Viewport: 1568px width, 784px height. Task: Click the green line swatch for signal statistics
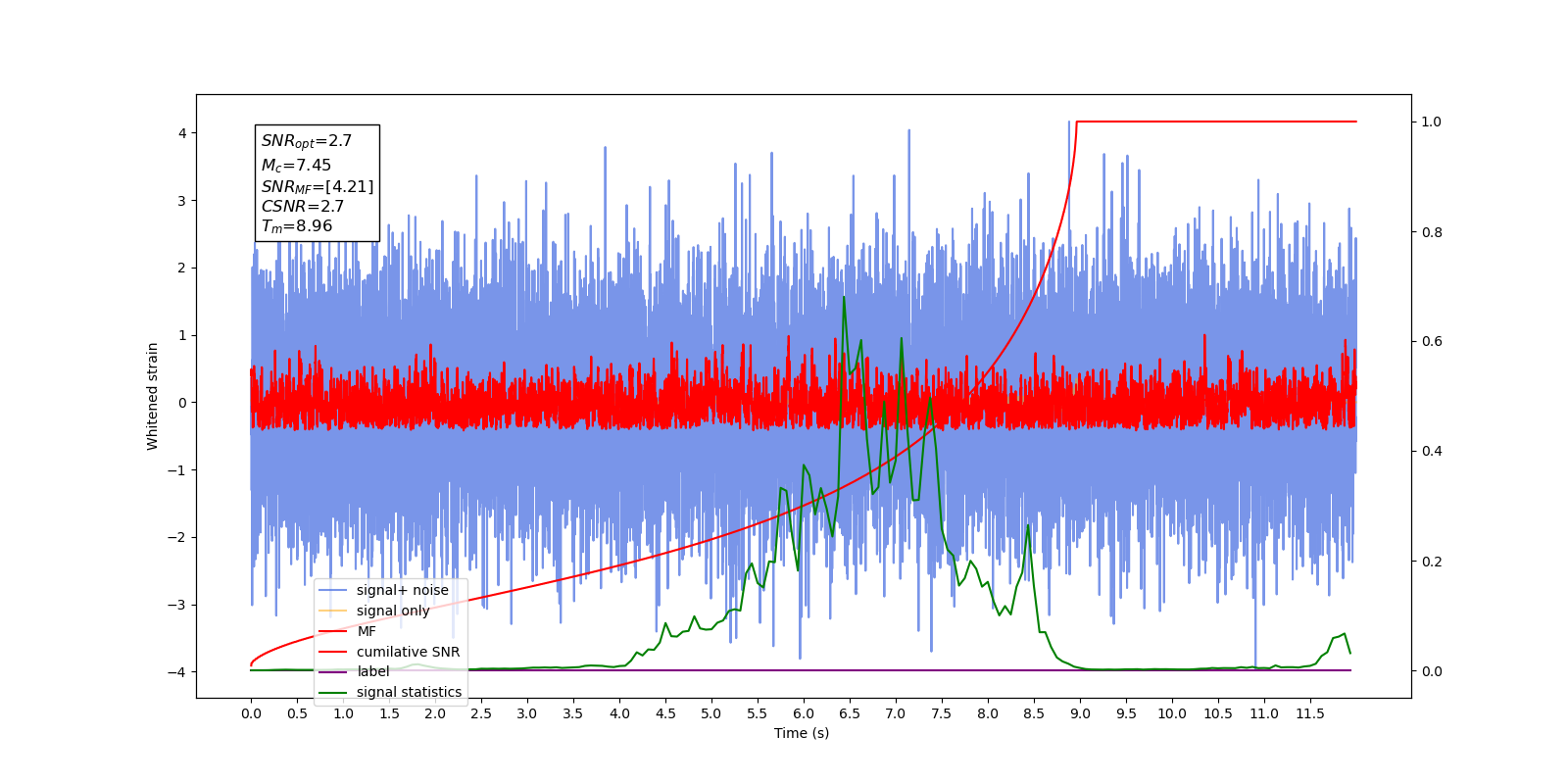(x=333, y=693)
